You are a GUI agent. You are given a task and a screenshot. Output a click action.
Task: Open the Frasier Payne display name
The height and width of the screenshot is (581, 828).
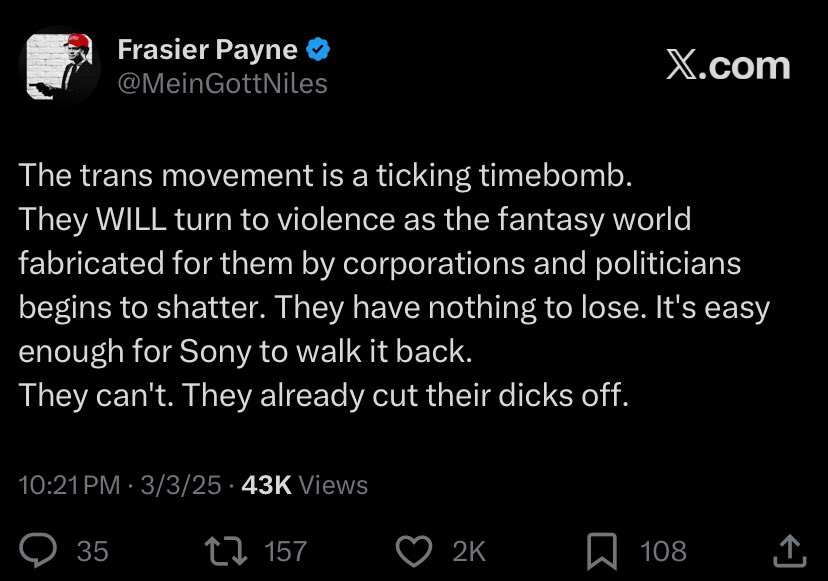(207, 50)
